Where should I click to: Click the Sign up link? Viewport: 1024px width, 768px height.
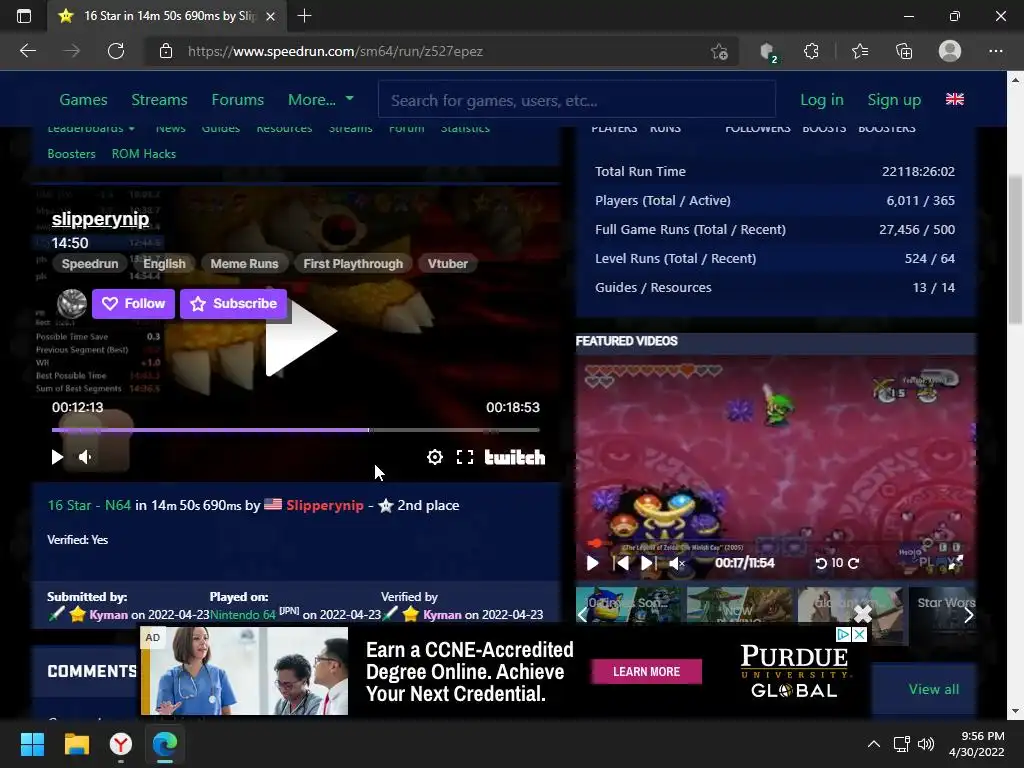[x=894, y=100]
